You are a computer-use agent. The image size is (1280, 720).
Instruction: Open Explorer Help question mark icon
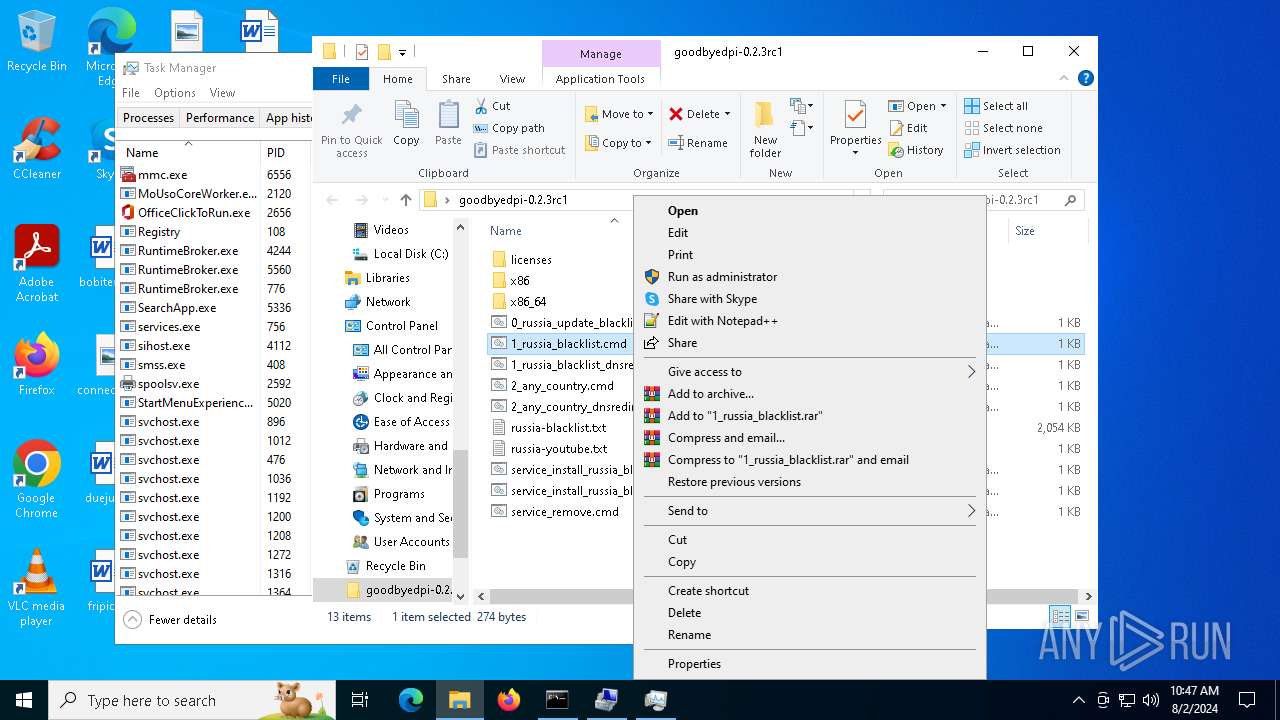click(1085, 78)
